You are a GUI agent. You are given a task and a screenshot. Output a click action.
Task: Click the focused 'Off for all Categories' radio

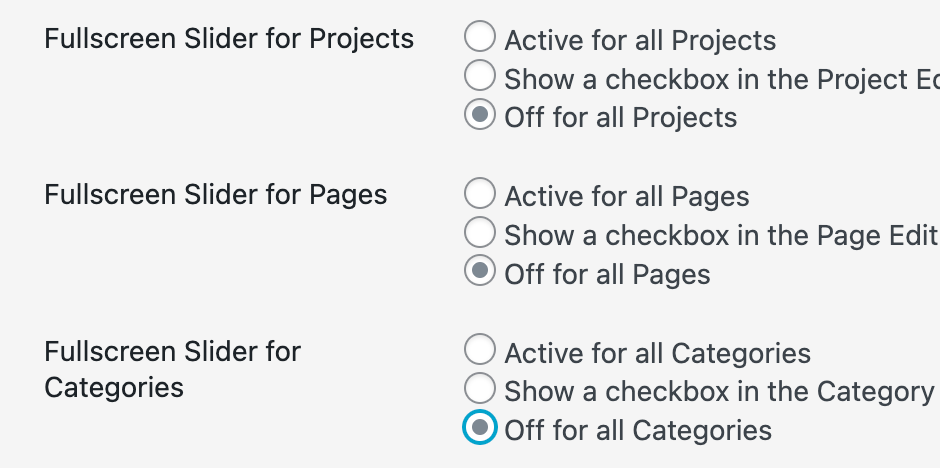click(x=480, y=428)
